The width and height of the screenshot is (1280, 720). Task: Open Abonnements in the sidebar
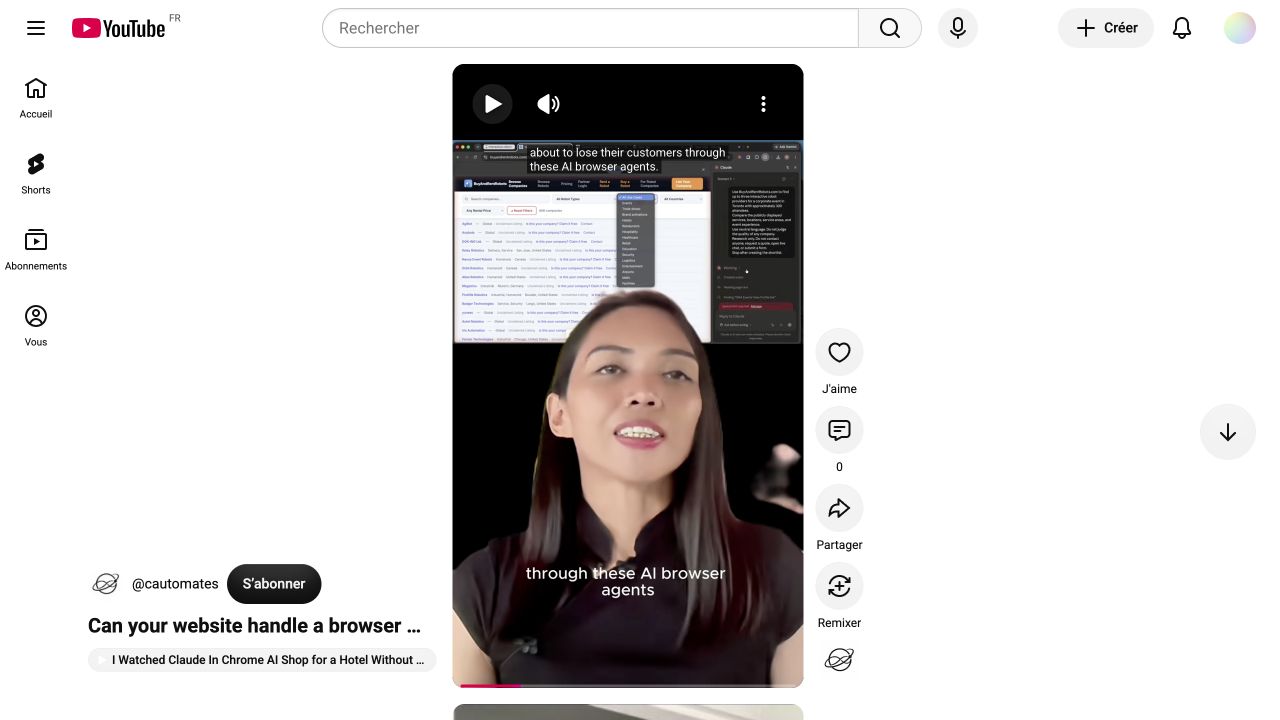[x=36, y=250]
